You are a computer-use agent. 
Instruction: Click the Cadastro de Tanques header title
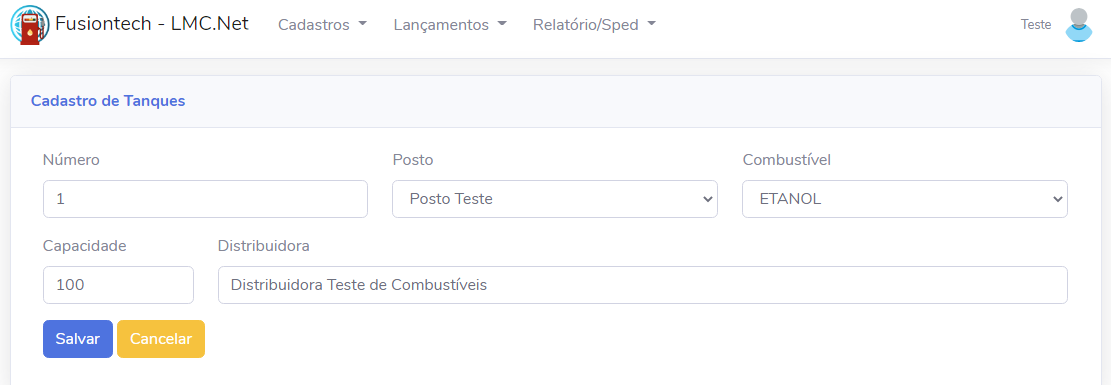point(108,101)
